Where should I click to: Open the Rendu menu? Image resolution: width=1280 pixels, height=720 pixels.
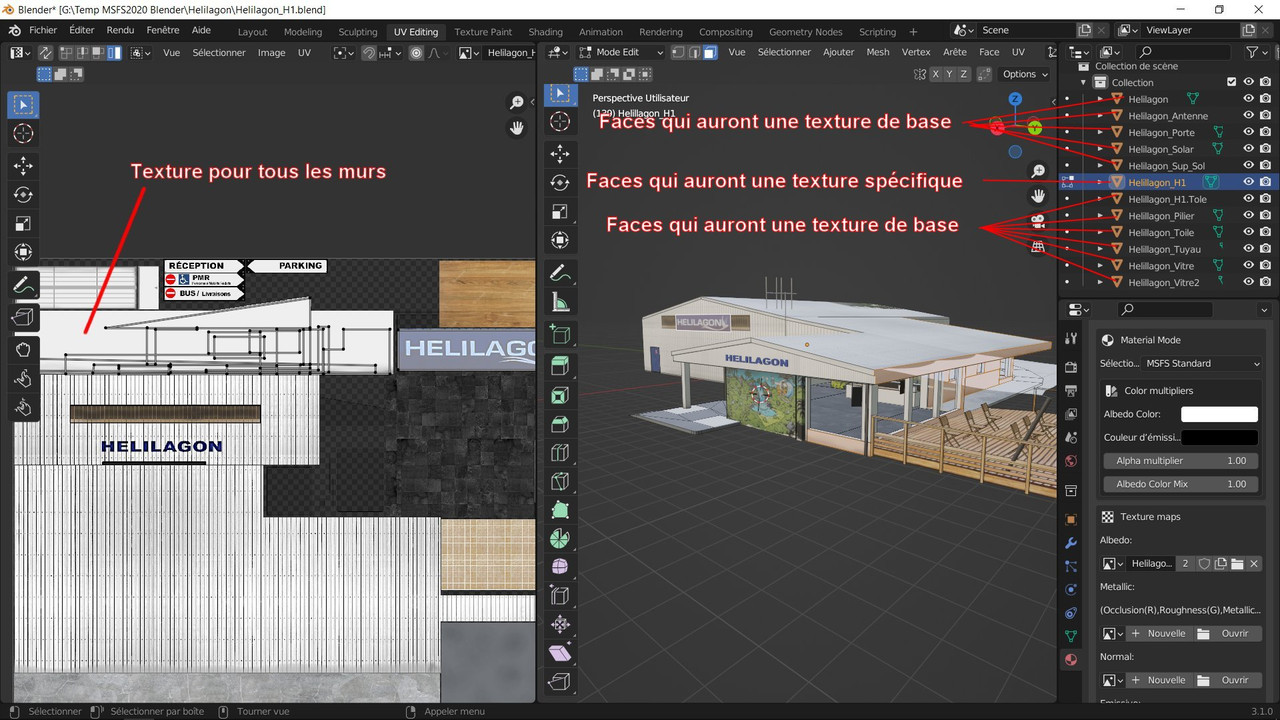click(x=120, y=30)
